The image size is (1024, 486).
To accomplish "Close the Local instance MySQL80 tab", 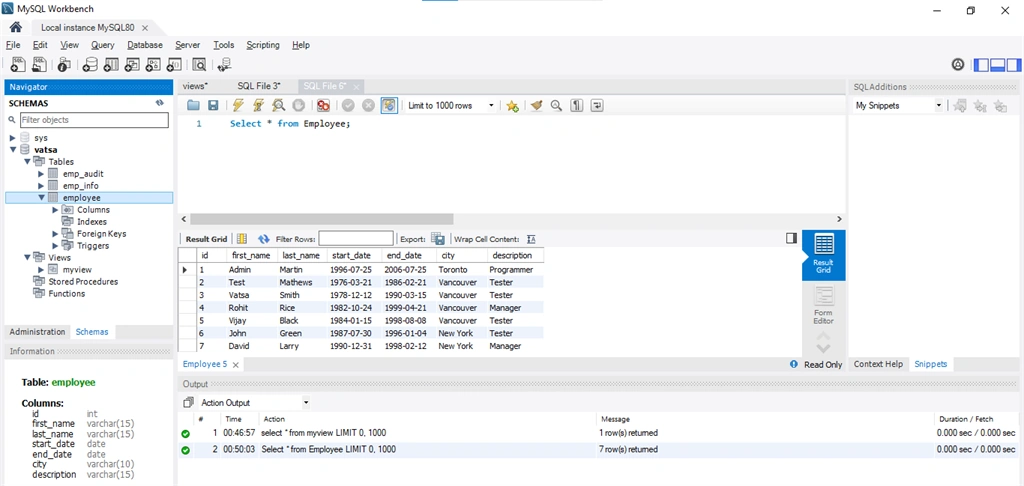I will [145, 28].
